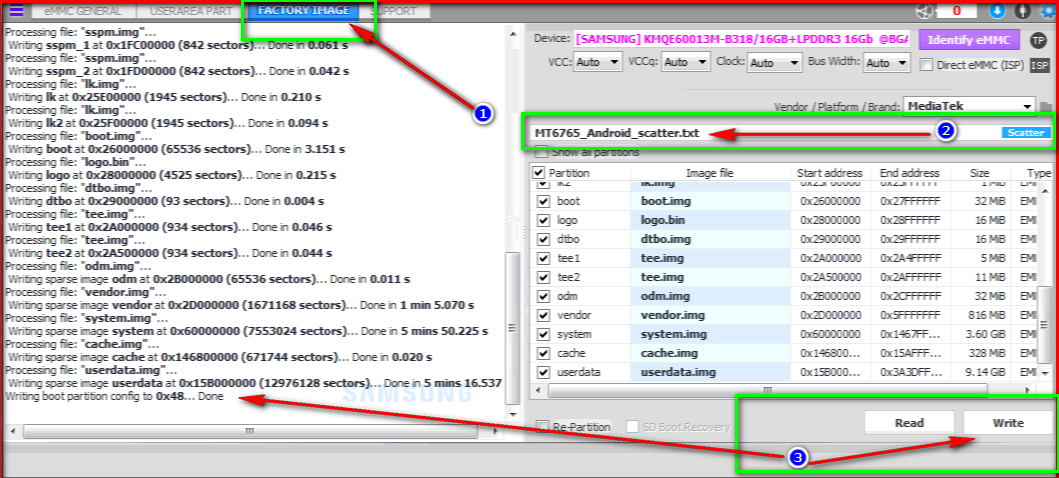Uncheck the boot partition checkbox
Screen dimensions: 1059x478
coord(543,201)
